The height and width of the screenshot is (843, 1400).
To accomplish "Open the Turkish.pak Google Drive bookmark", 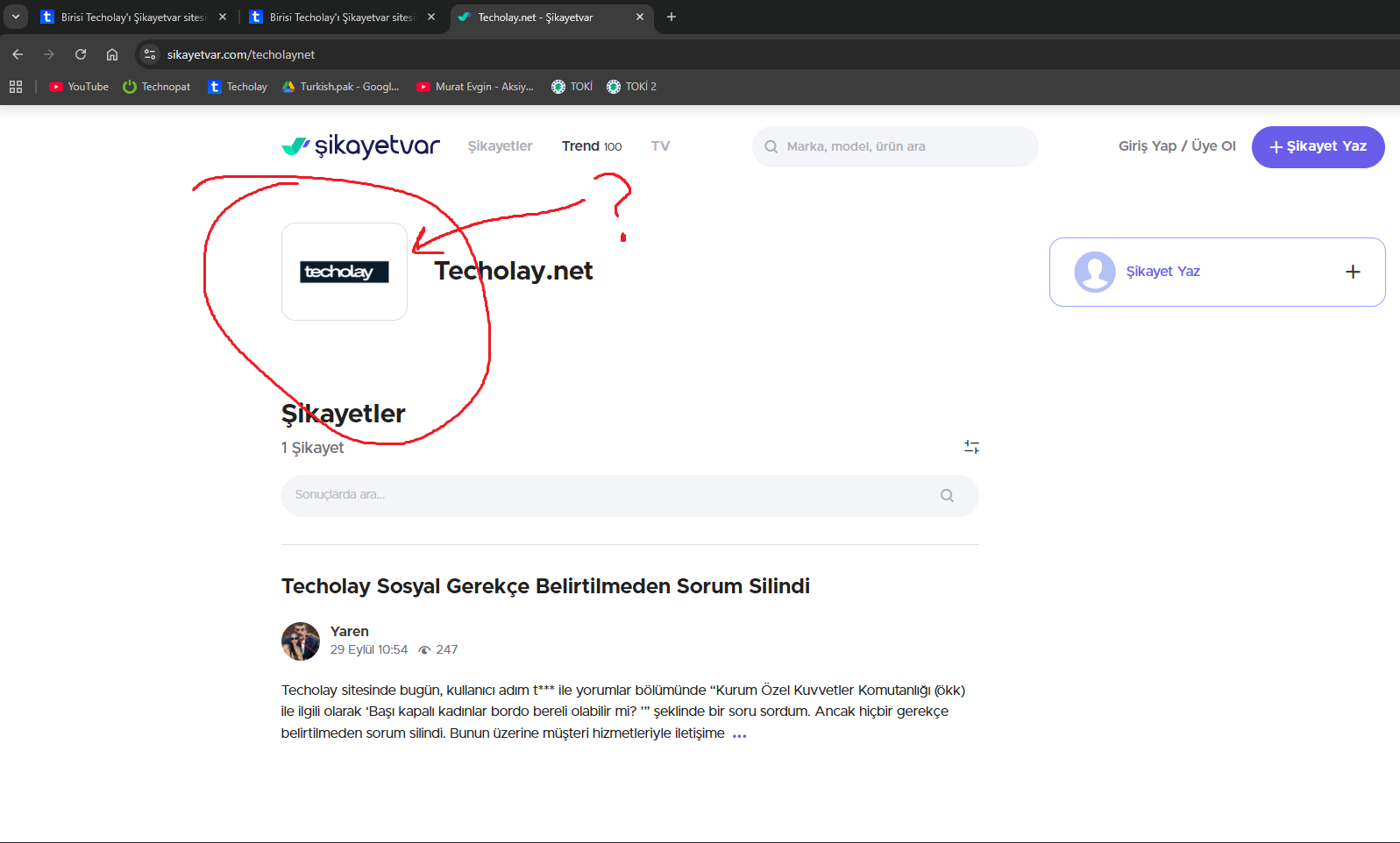I will pyautogui.click(x=340, y=87).
